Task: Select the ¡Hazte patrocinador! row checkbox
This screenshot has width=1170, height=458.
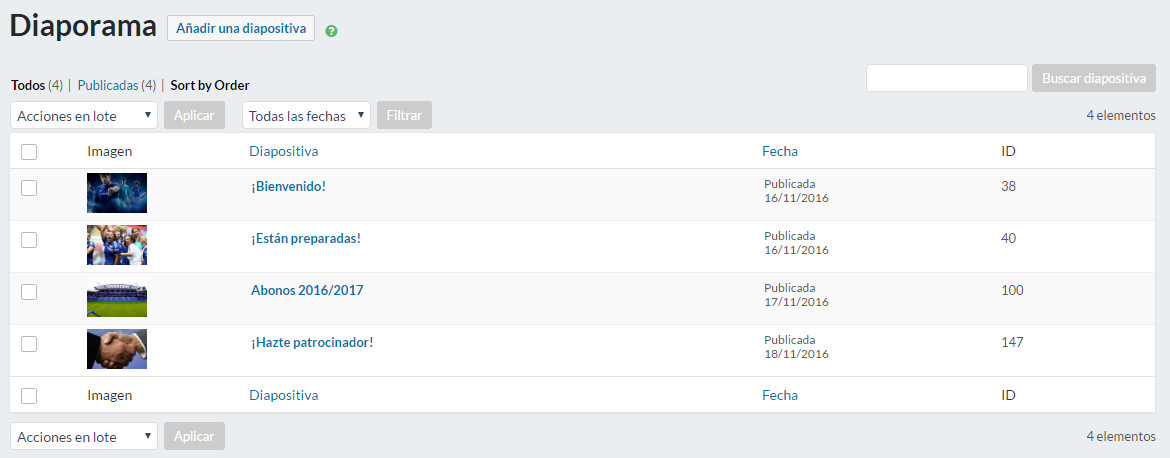Action: coord(29,343)
